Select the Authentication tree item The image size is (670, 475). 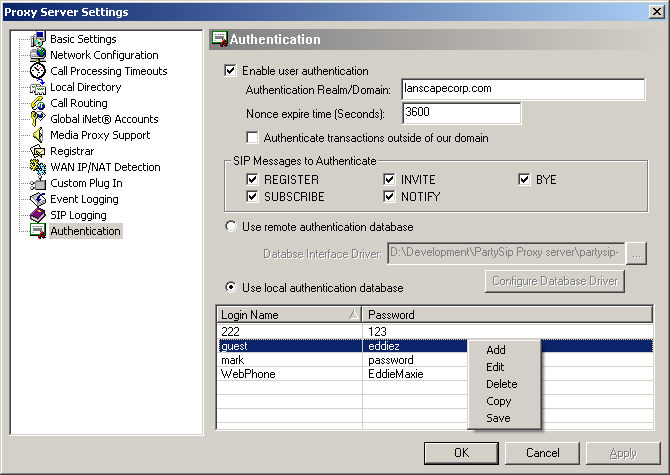[85, 231]
